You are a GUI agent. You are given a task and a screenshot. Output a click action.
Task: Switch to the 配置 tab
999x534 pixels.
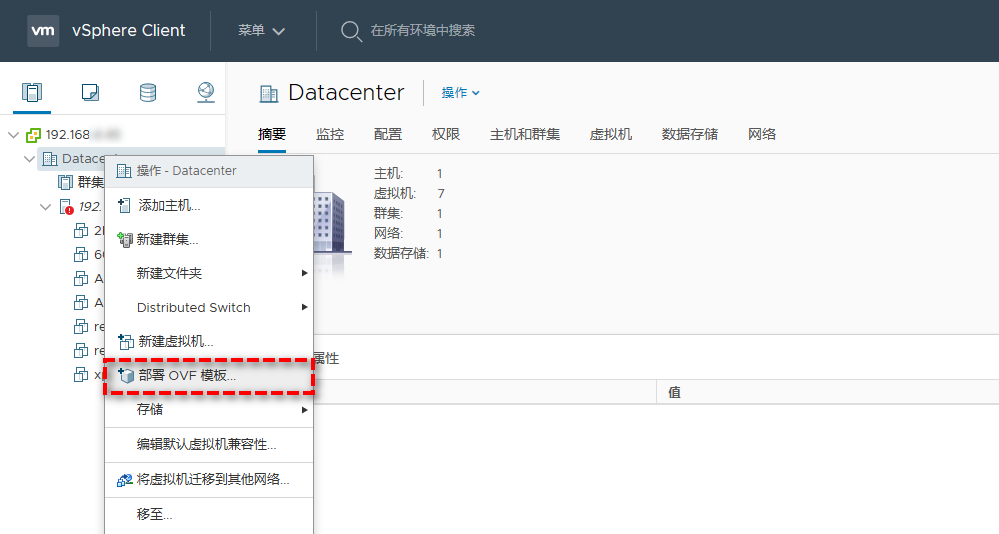point(388,134)
